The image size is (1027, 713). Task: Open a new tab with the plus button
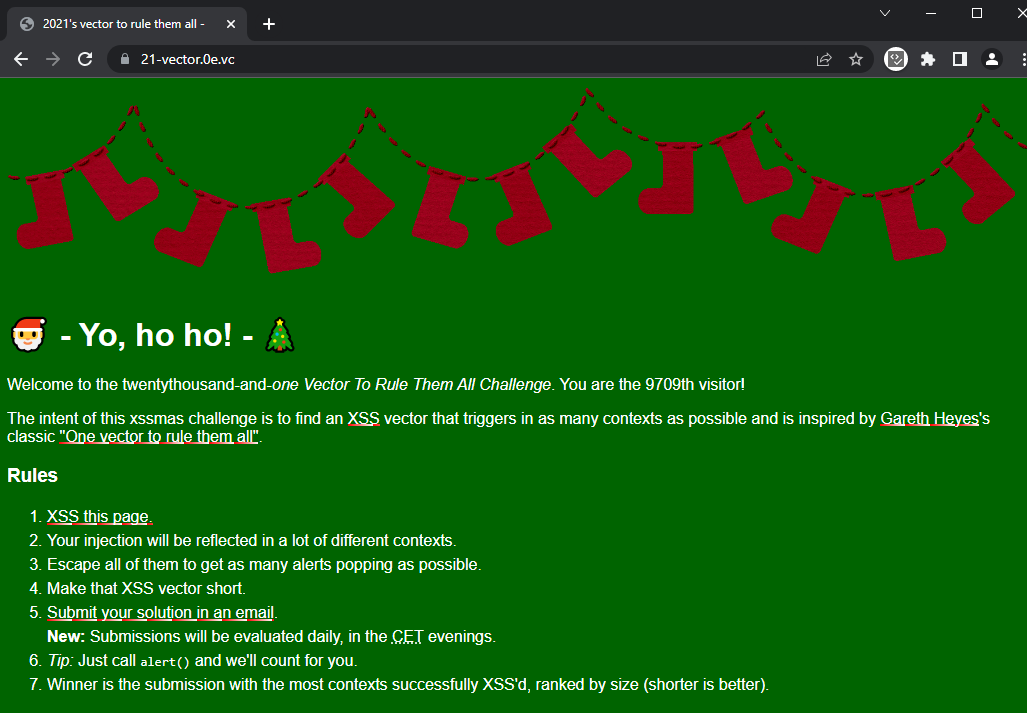pos(268,24)
